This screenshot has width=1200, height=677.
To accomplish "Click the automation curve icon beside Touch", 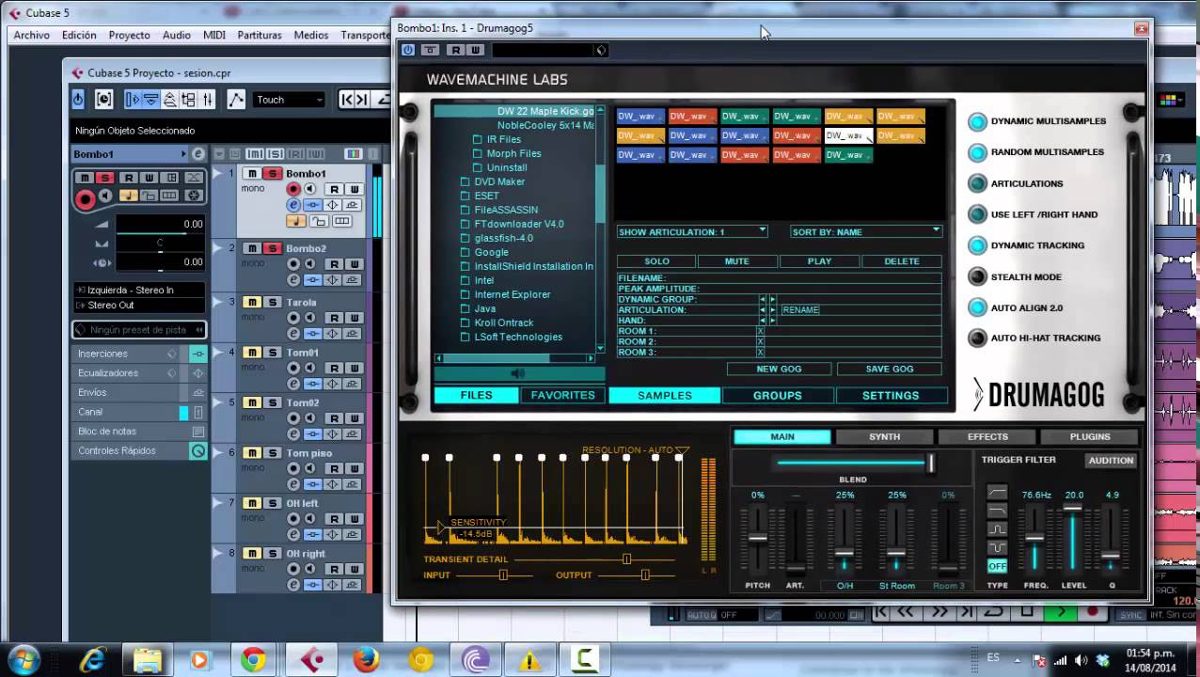I will click(236, 99).
